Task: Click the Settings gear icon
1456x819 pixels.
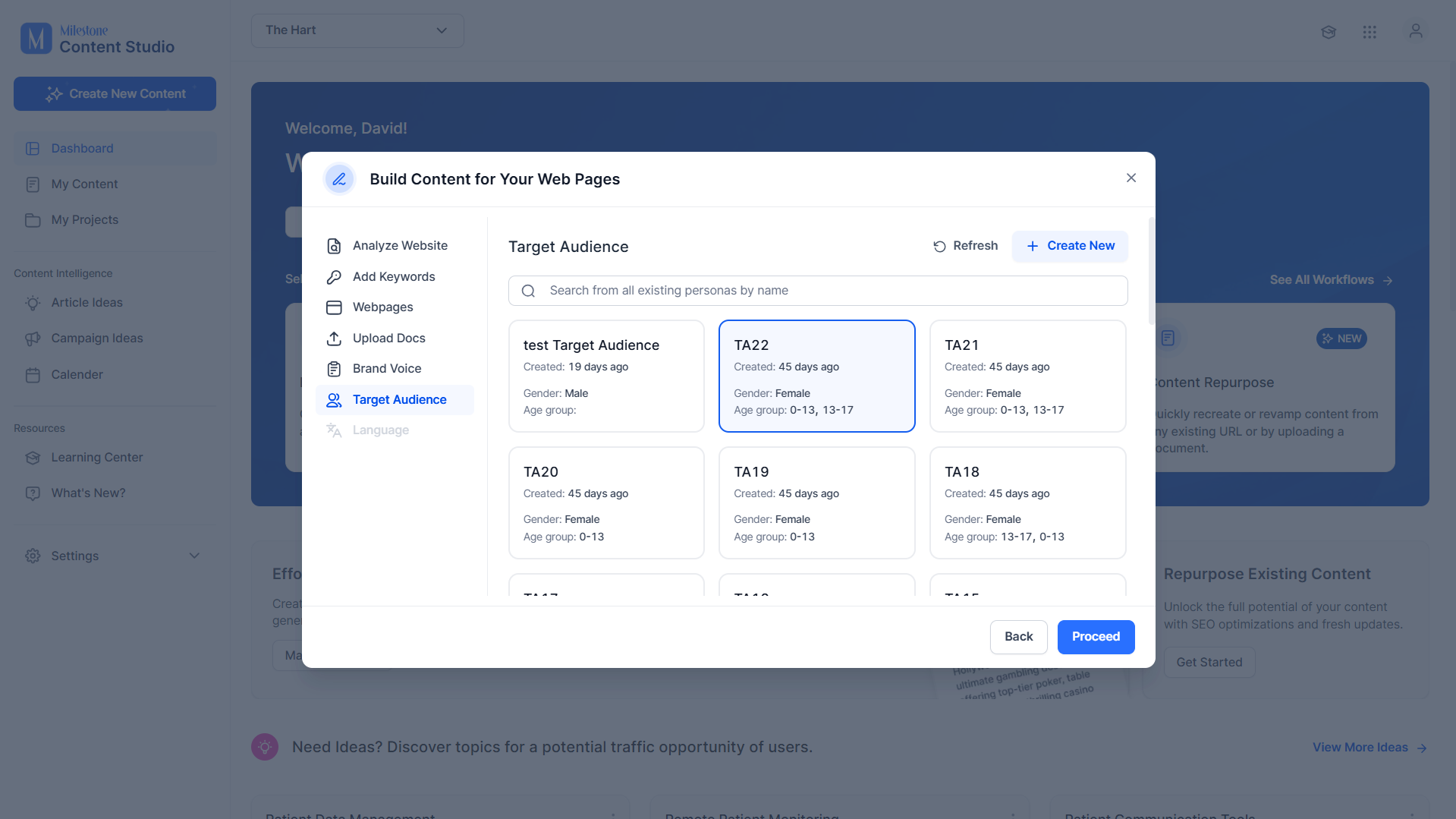Action: coord(33,556)
